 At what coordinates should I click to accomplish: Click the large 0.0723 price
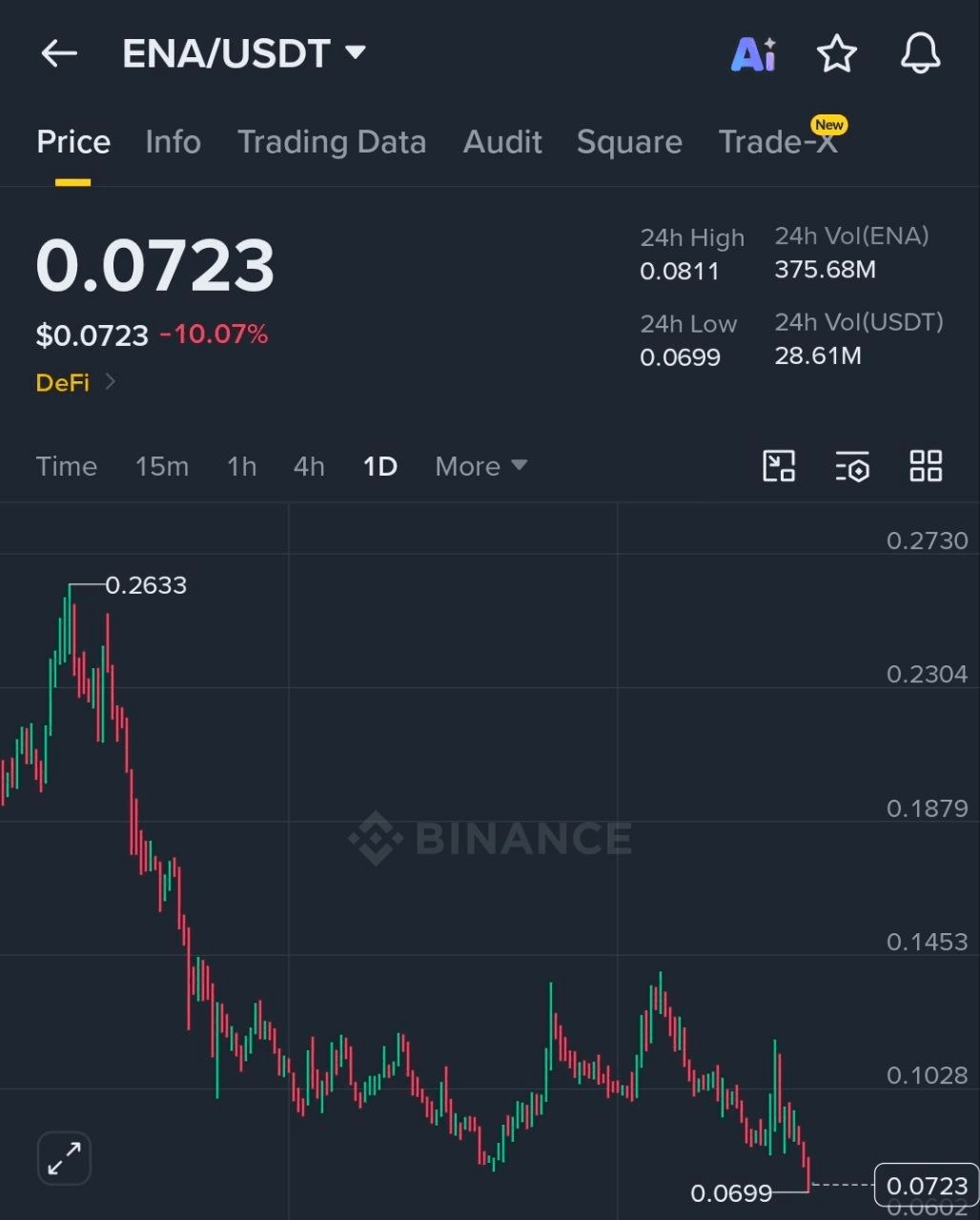[155, 266]
